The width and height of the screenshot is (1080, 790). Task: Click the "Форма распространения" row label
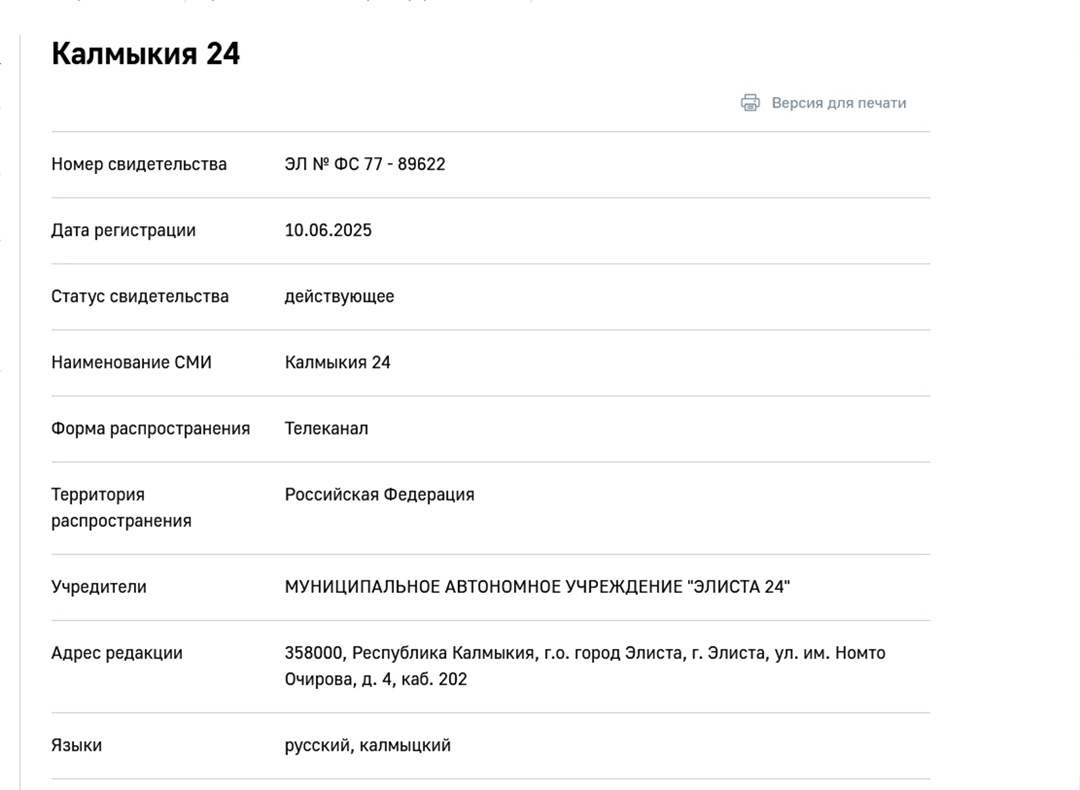(151, 428)
